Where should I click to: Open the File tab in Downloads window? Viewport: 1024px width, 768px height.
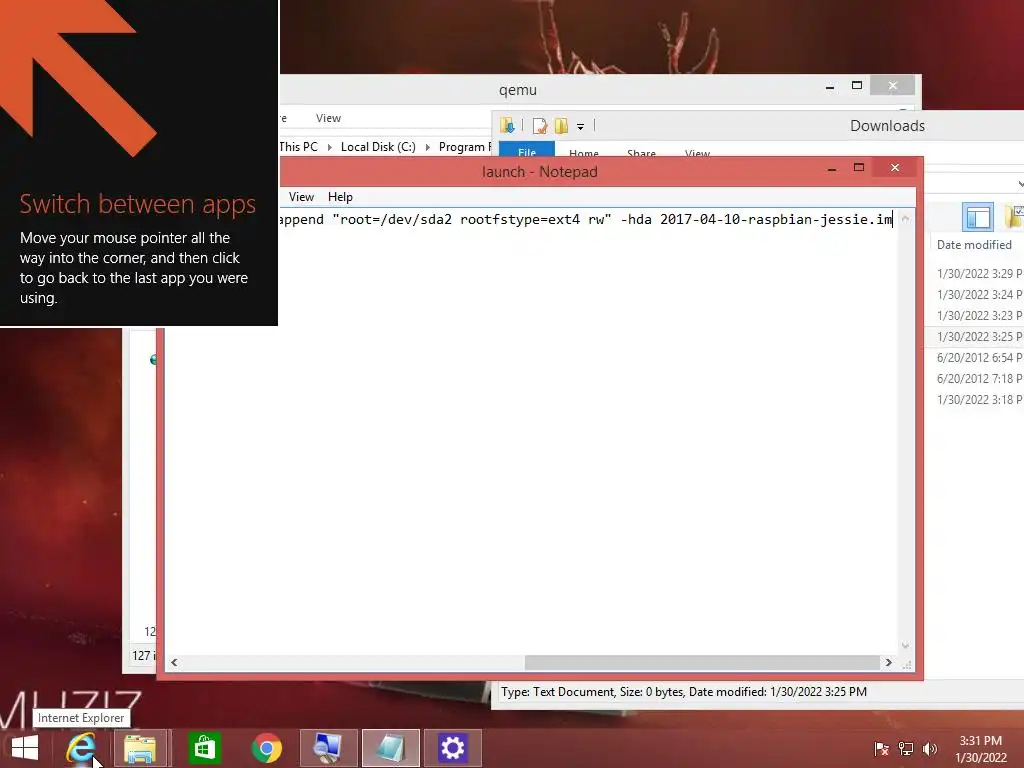pyautogui.click(x=527, y=151)
